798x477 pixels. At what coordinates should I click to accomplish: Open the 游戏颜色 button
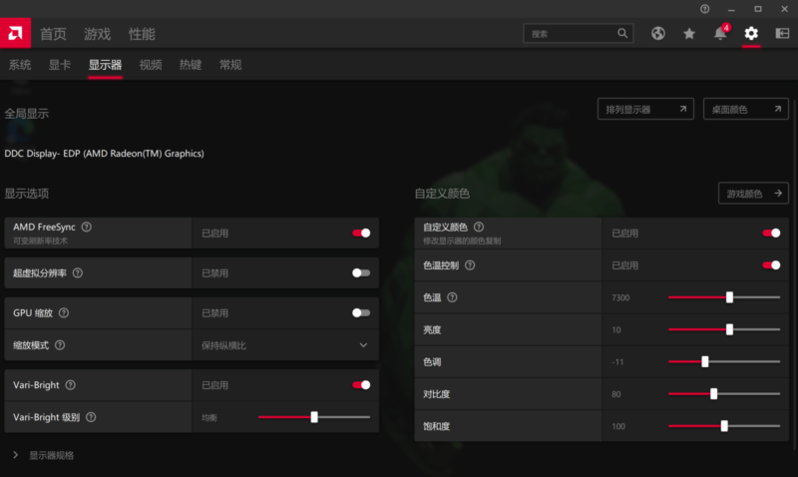tap(753, 193)
